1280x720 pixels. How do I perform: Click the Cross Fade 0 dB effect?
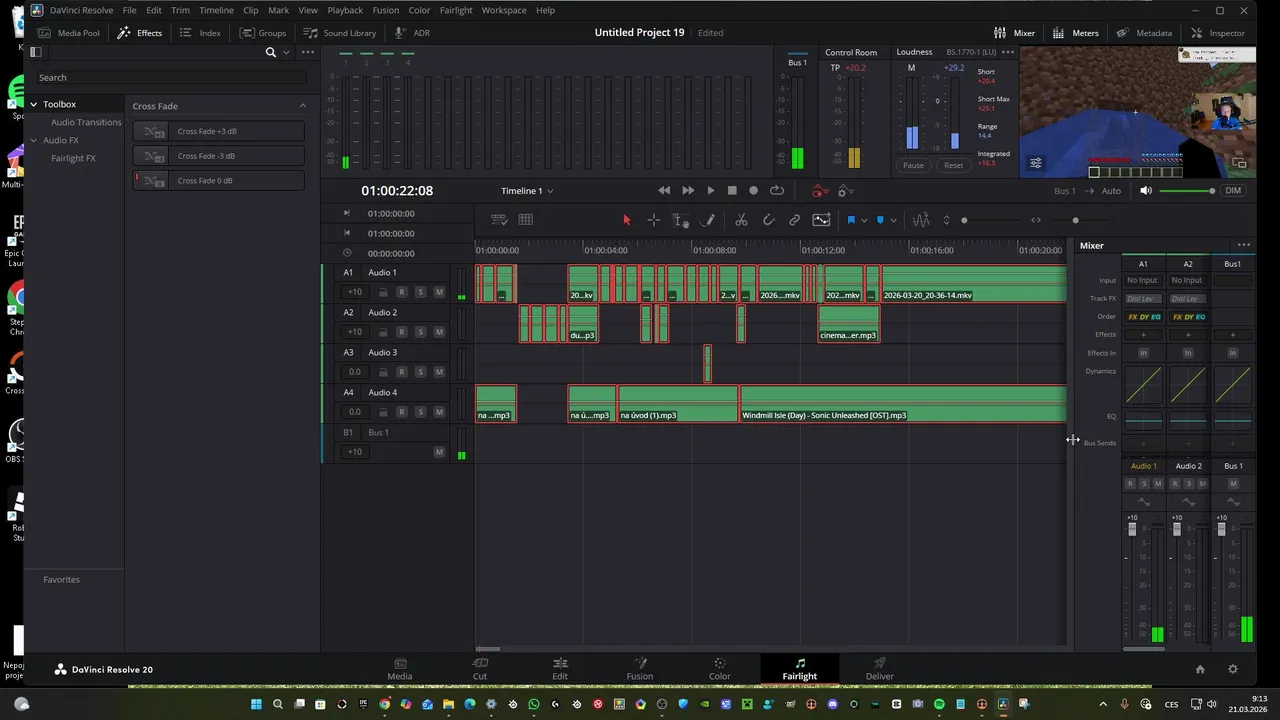pyautogui.click(x=218, y=181)
